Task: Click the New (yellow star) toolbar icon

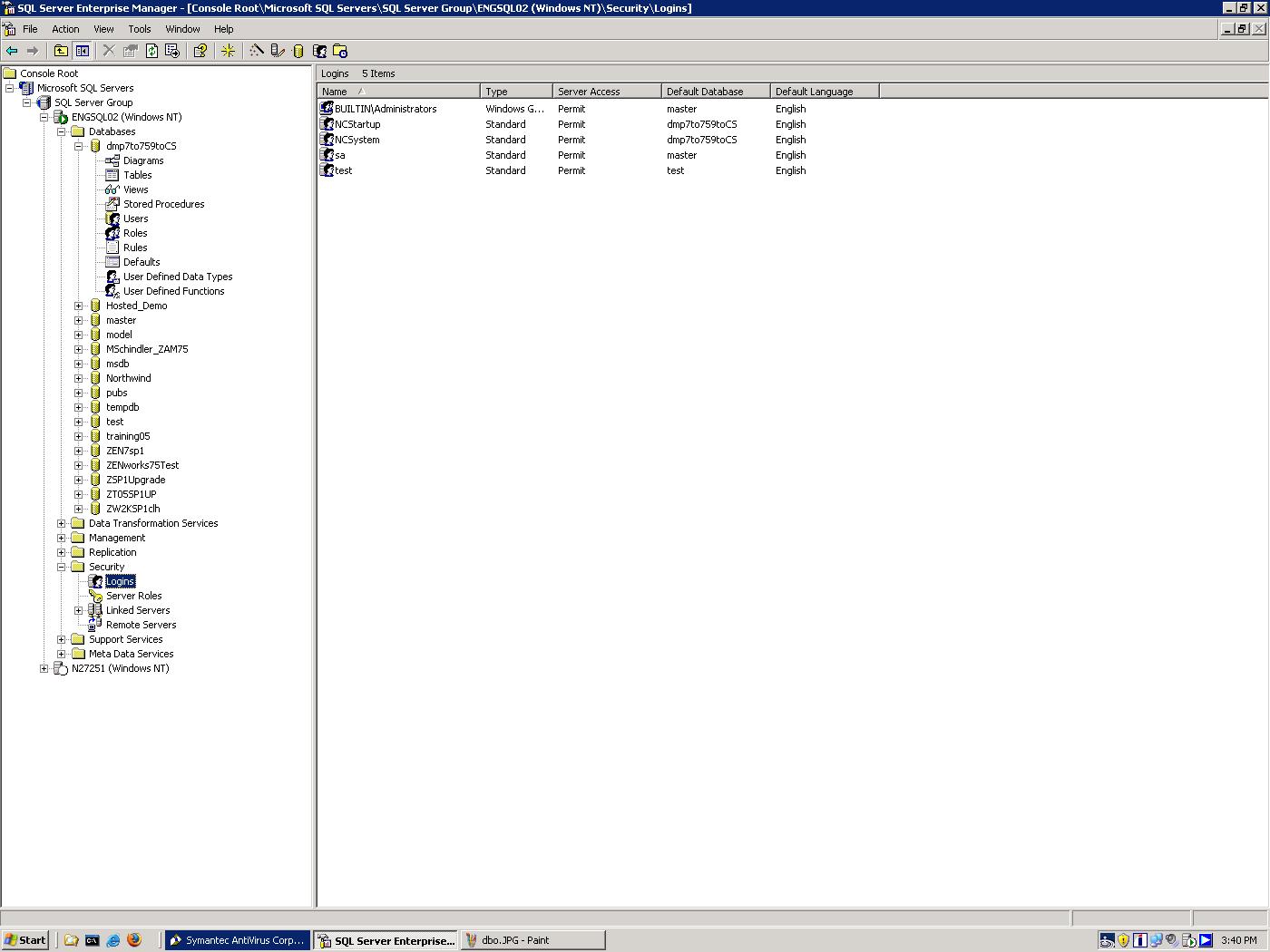Action: point(229,51)
